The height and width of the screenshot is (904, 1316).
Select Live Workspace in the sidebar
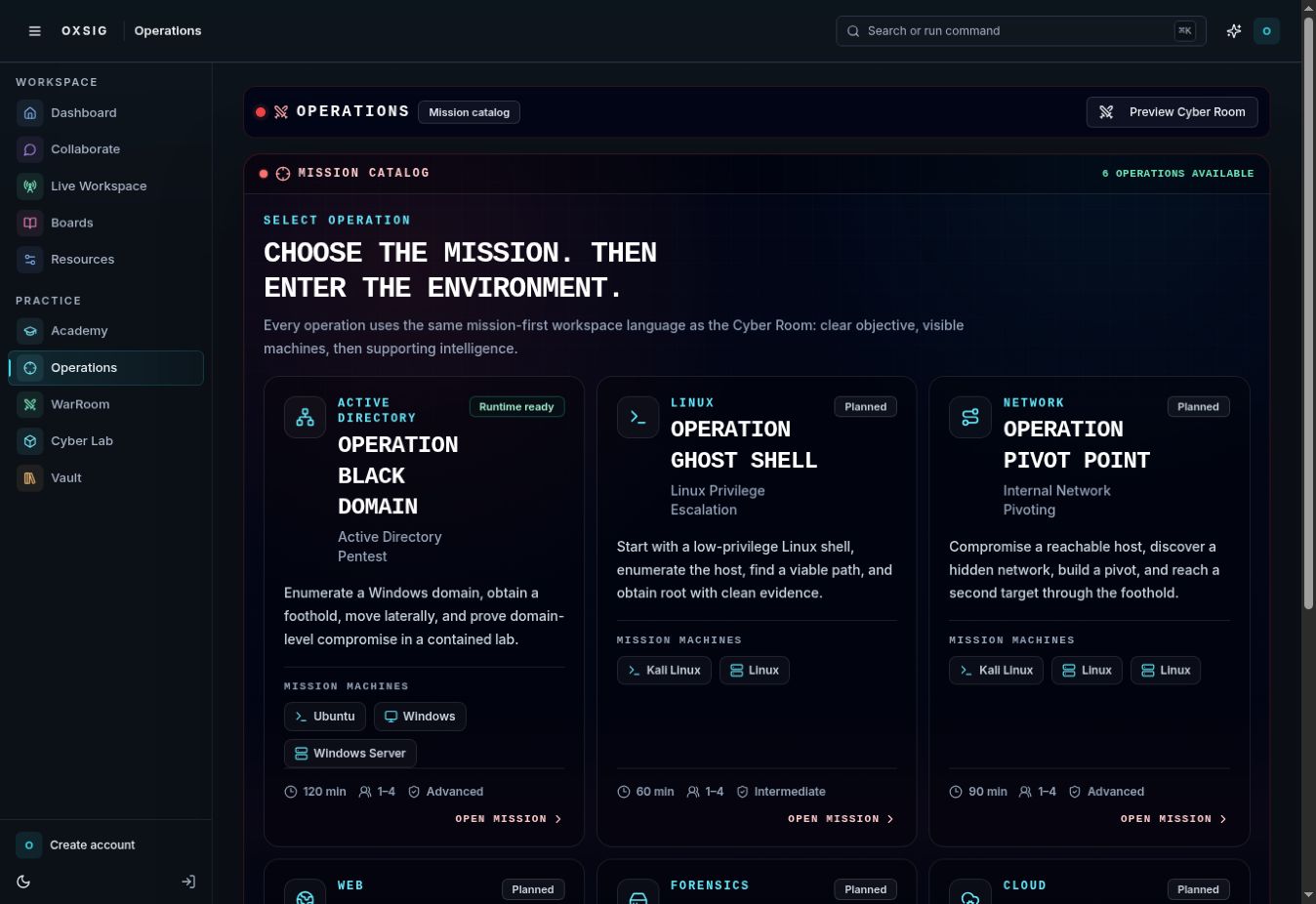point(106,186)
